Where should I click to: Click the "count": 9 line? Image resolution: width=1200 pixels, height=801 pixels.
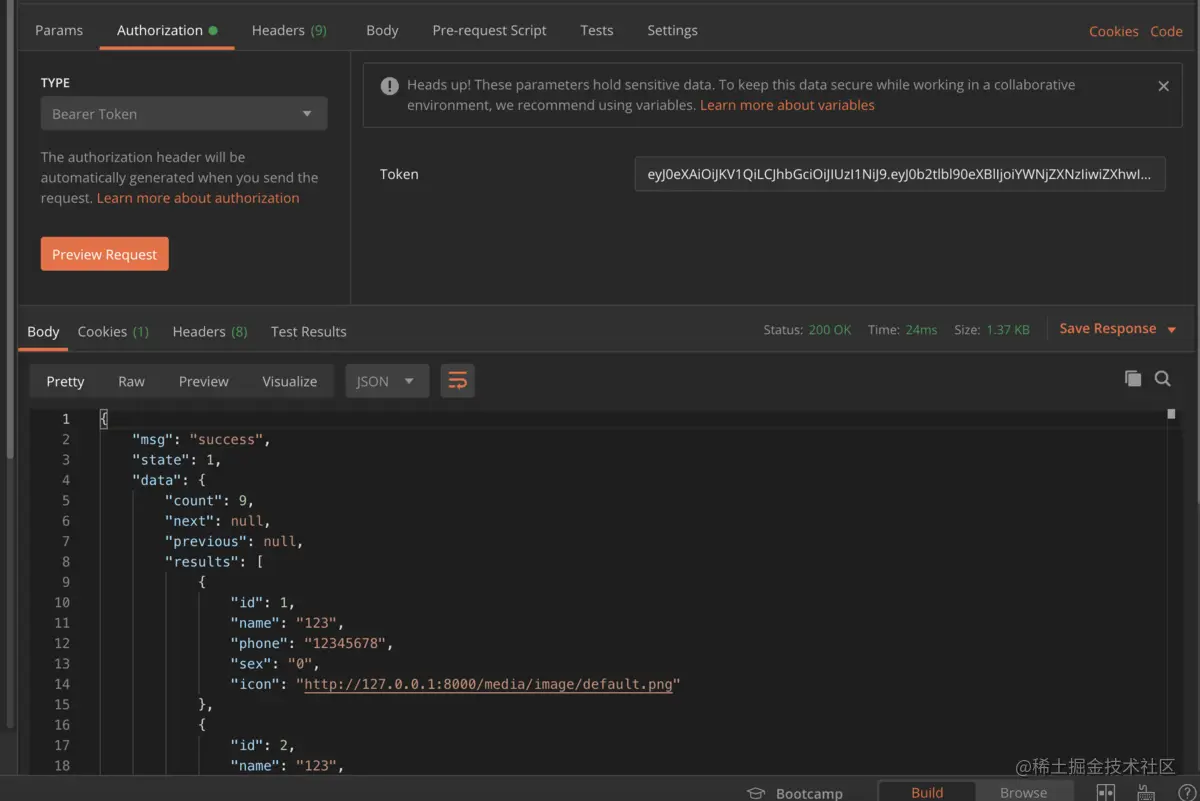coord(209,500)
